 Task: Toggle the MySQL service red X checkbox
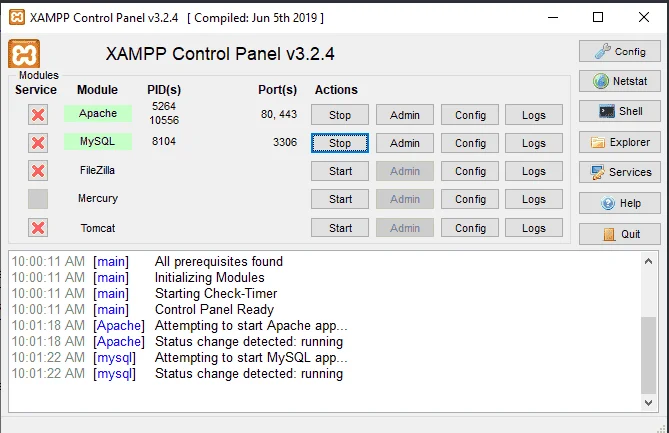pyautogui.click(x=38, y=143)
